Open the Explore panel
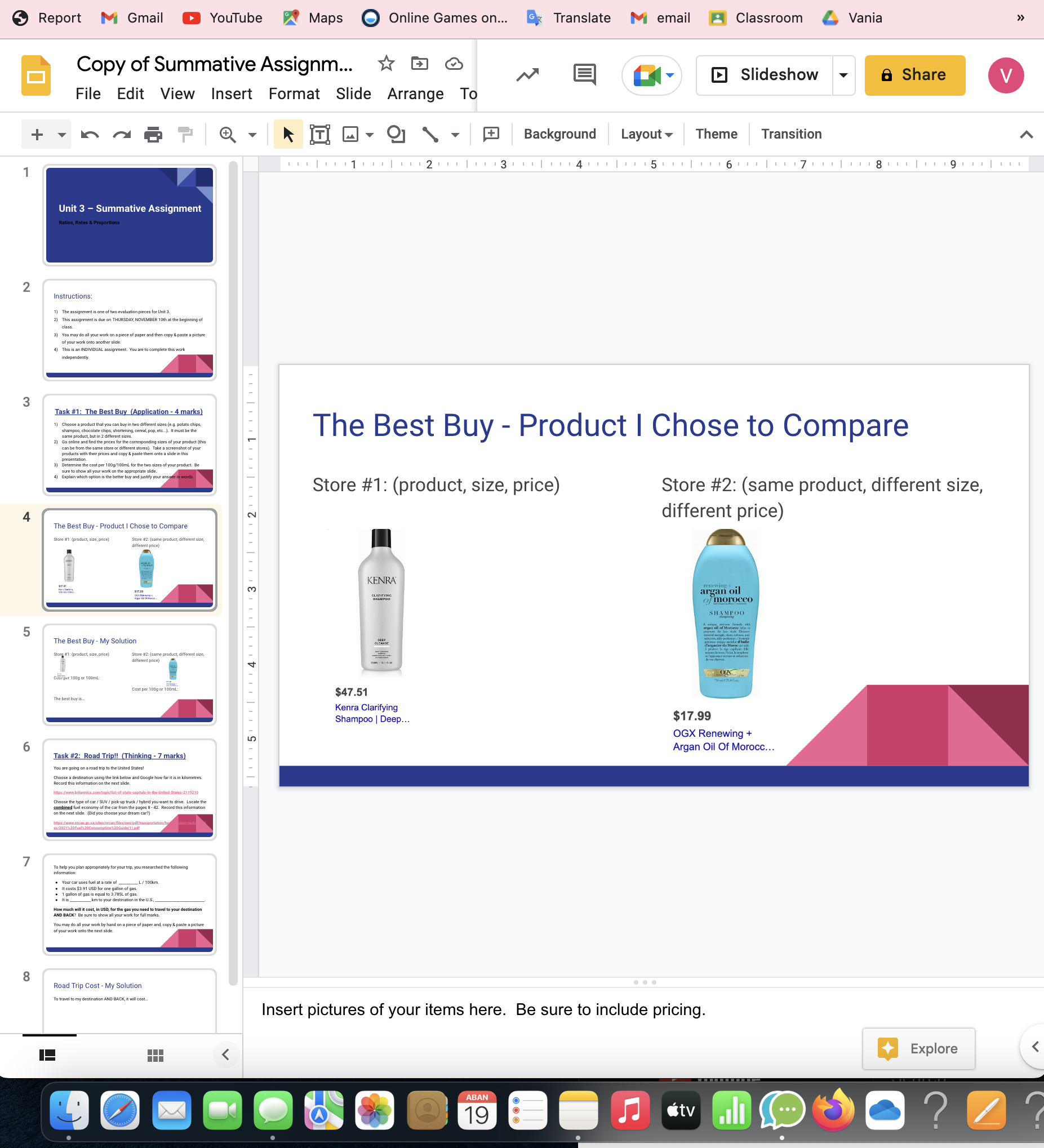Viewport: 1044px width, 1148px height. pyautogui.click(x=918, y=1048)
